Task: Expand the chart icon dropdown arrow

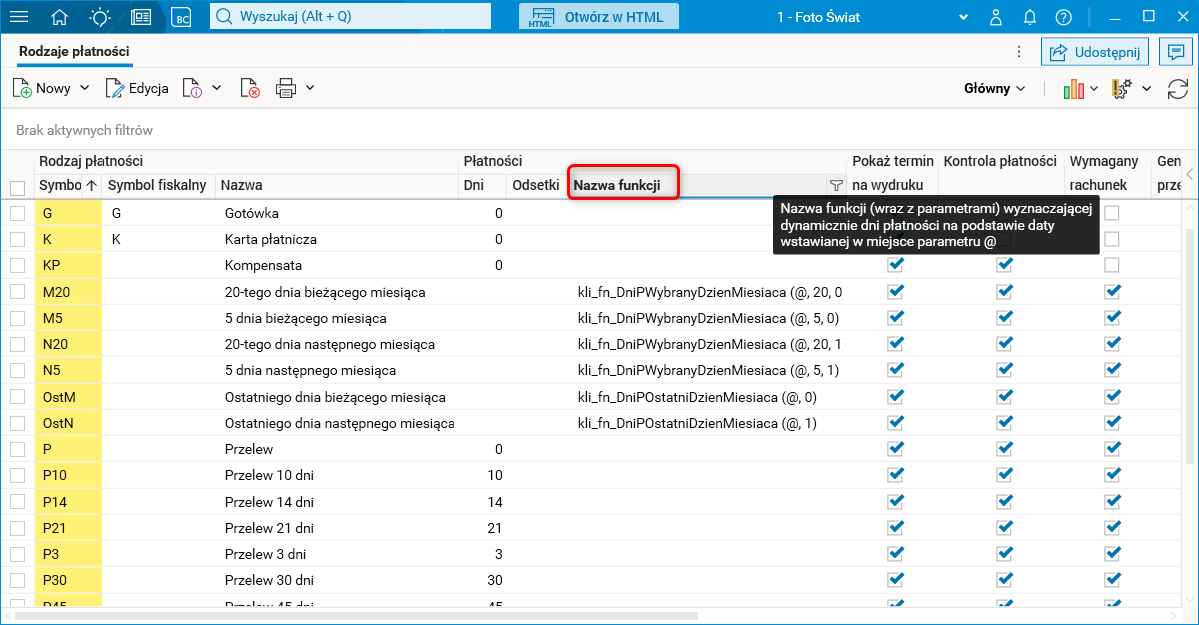Action: click(1094, 89)
